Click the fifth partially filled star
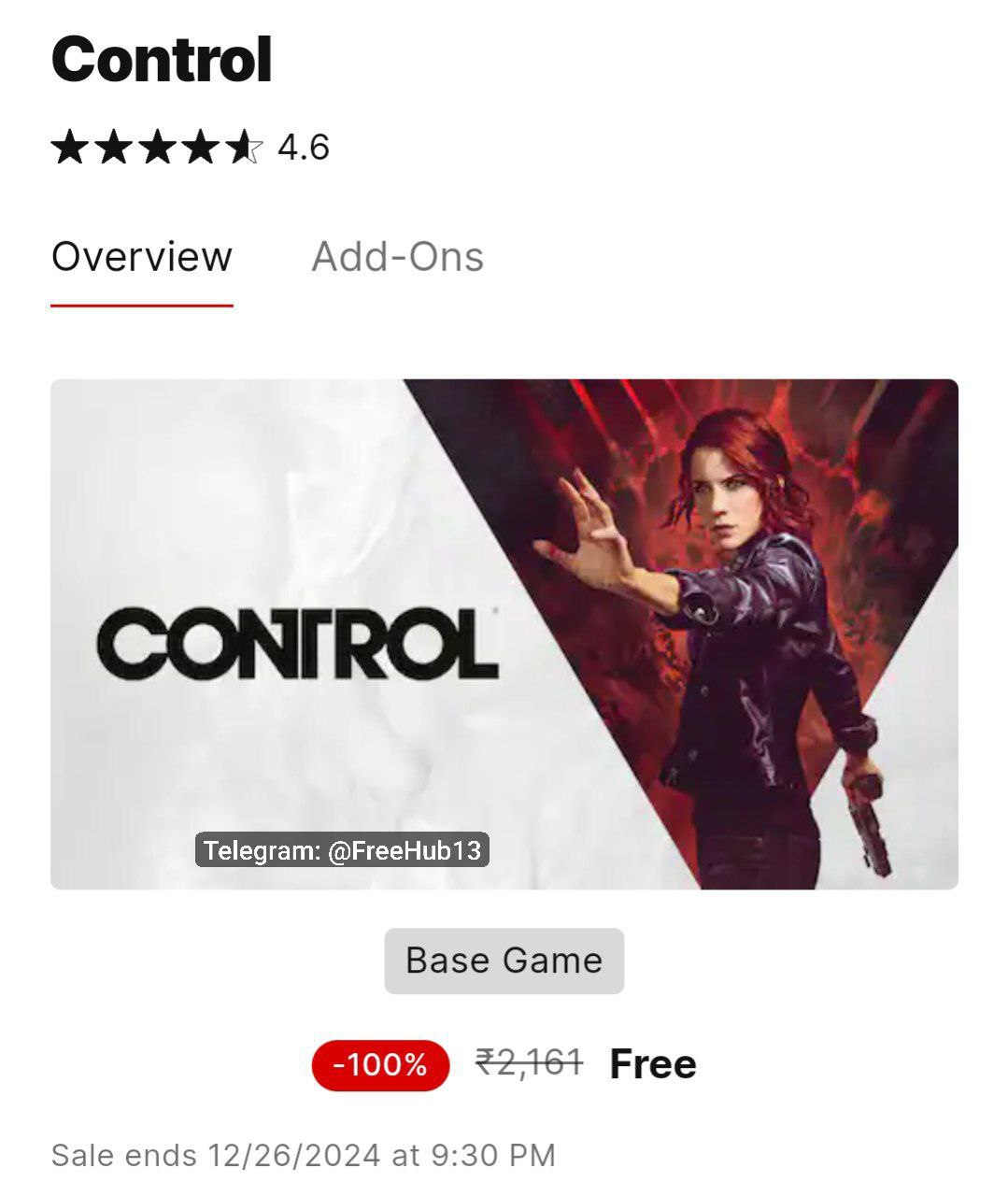This screenshot has height=1196, width=1008. pos(245,148)
